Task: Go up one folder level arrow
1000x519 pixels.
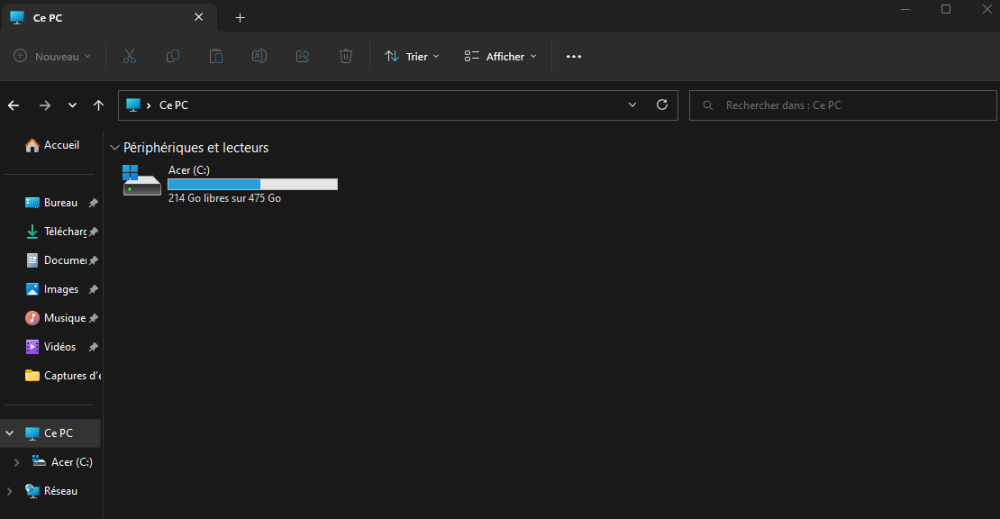Action: pos(98,105)
